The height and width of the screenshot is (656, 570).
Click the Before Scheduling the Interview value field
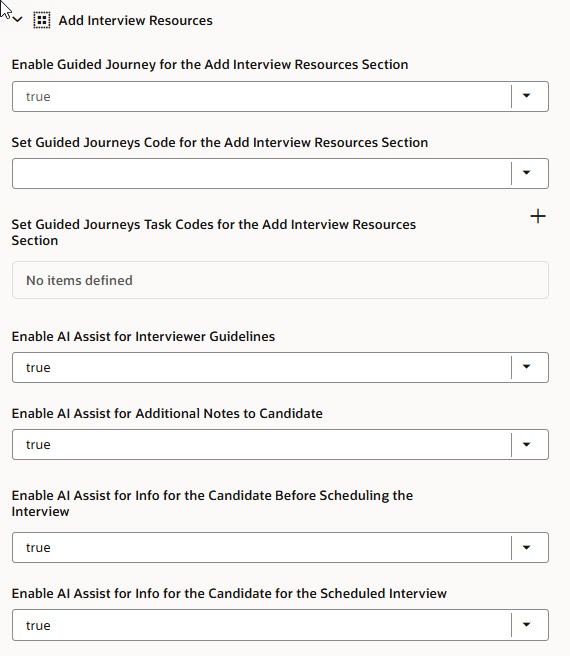[x=262, y=547]
